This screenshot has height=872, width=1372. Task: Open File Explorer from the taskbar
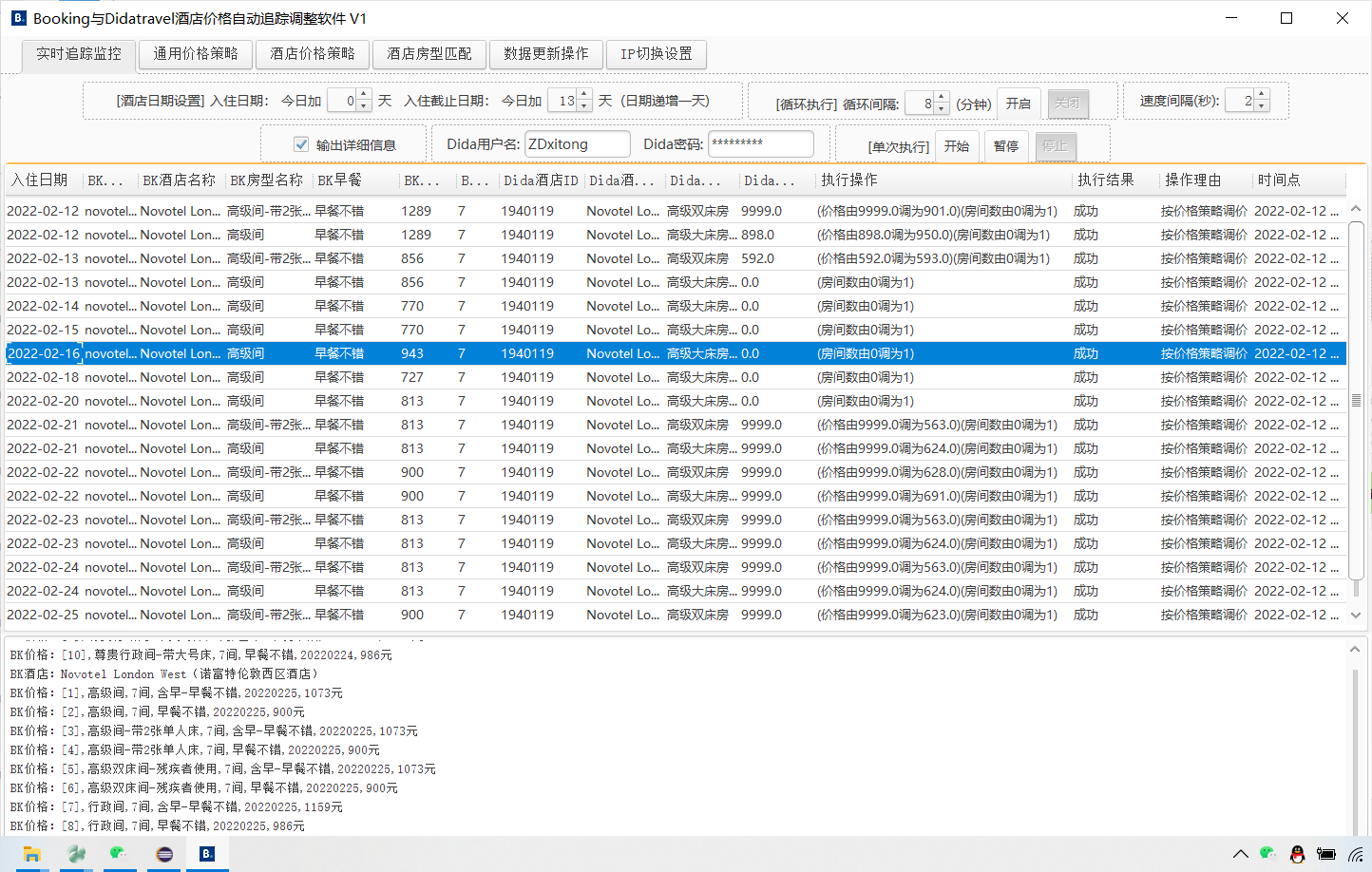click(32, 854)
